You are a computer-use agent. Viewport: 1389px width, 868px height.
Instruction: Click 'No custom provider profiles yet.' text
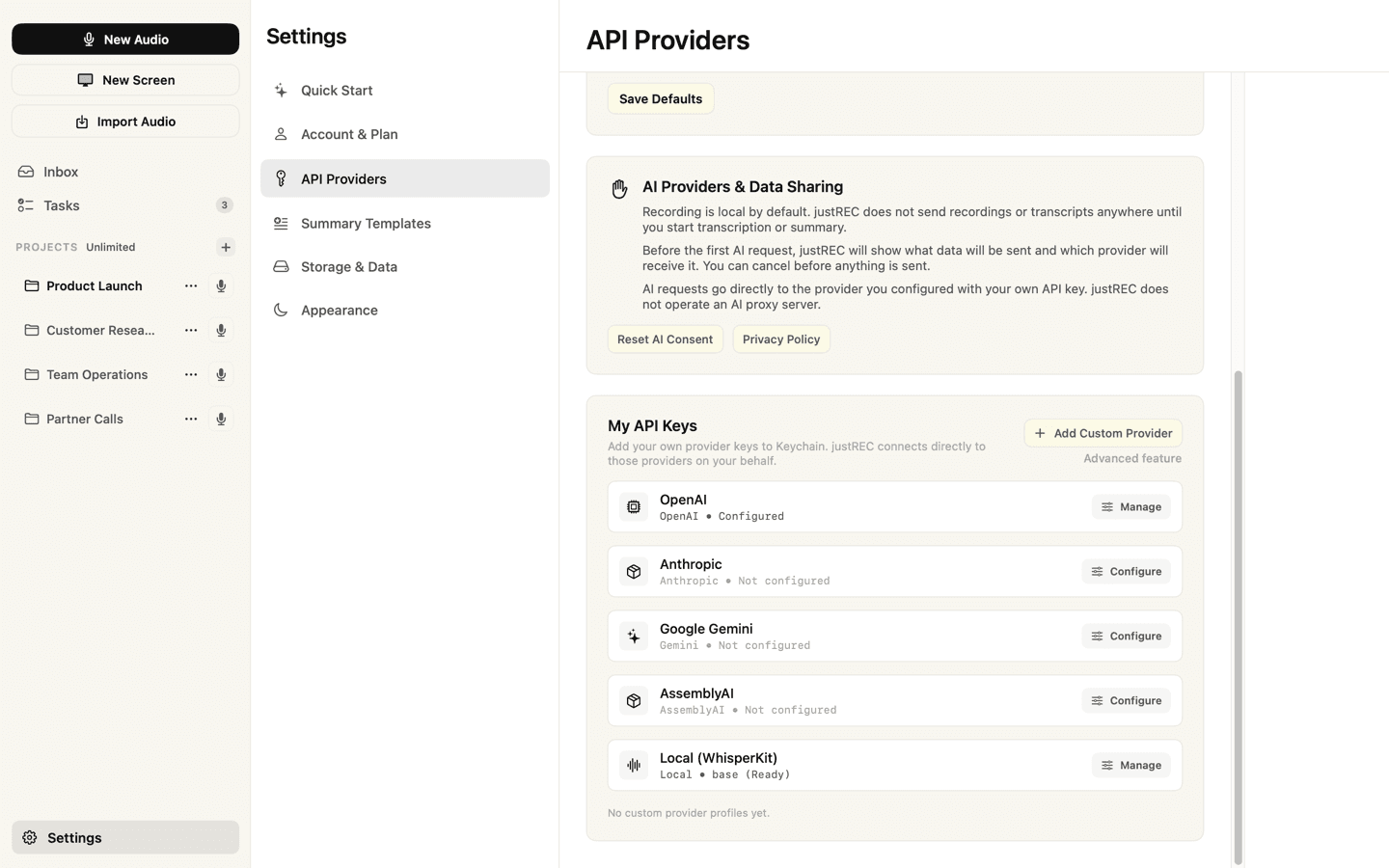(689, 813)
